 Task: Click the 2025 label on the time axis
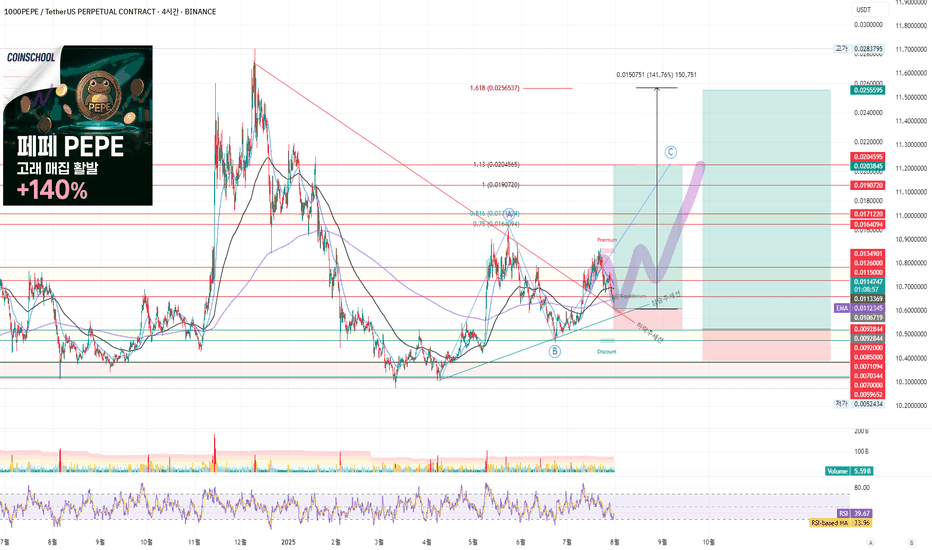288,542
